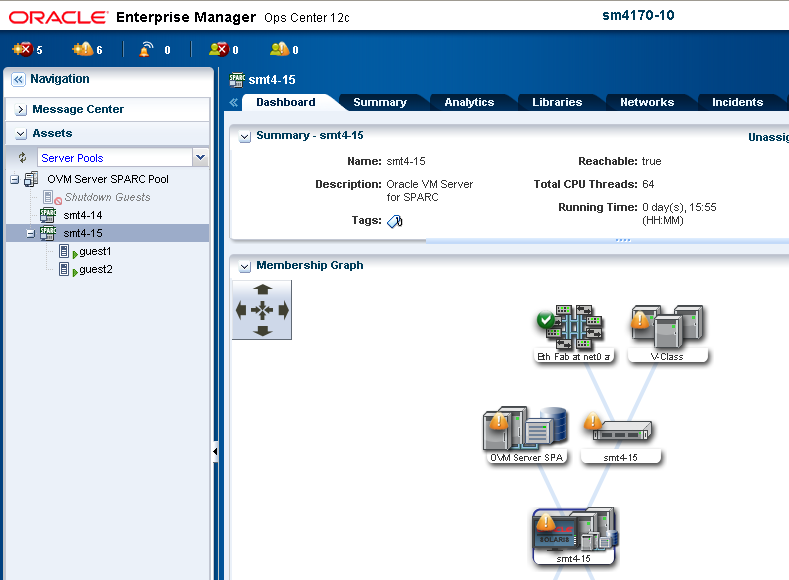Select guest1 in the assets tree
This screenshot has height=580, width=789.
tap(95, 251)
